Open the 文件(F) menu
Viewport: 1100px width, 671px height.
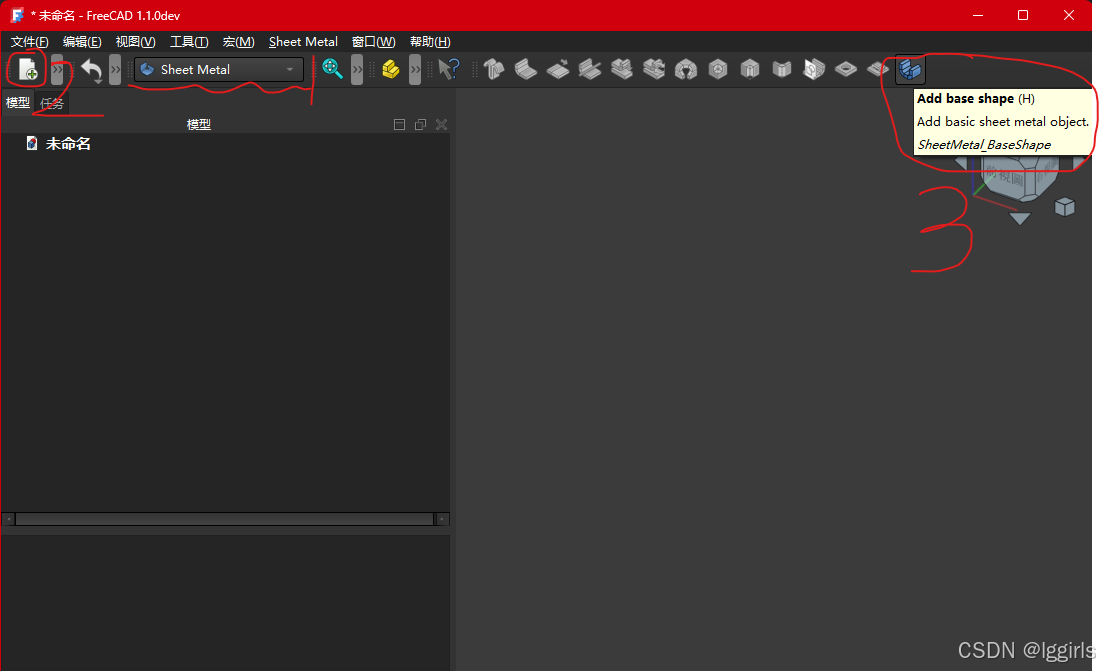pos(29,42)
